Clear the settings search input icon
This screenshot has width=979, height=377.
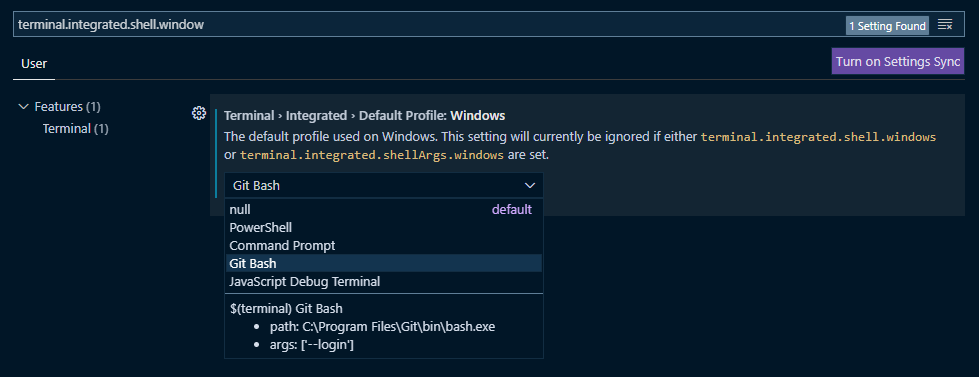[945, 25]
